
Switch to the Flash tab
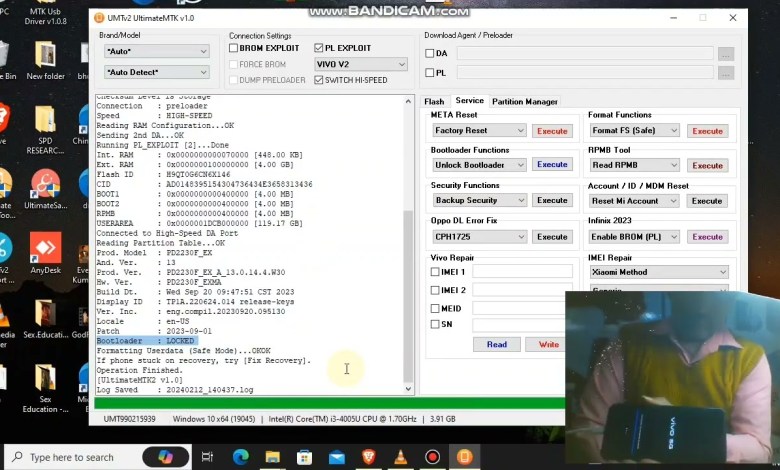pos(434,101)
